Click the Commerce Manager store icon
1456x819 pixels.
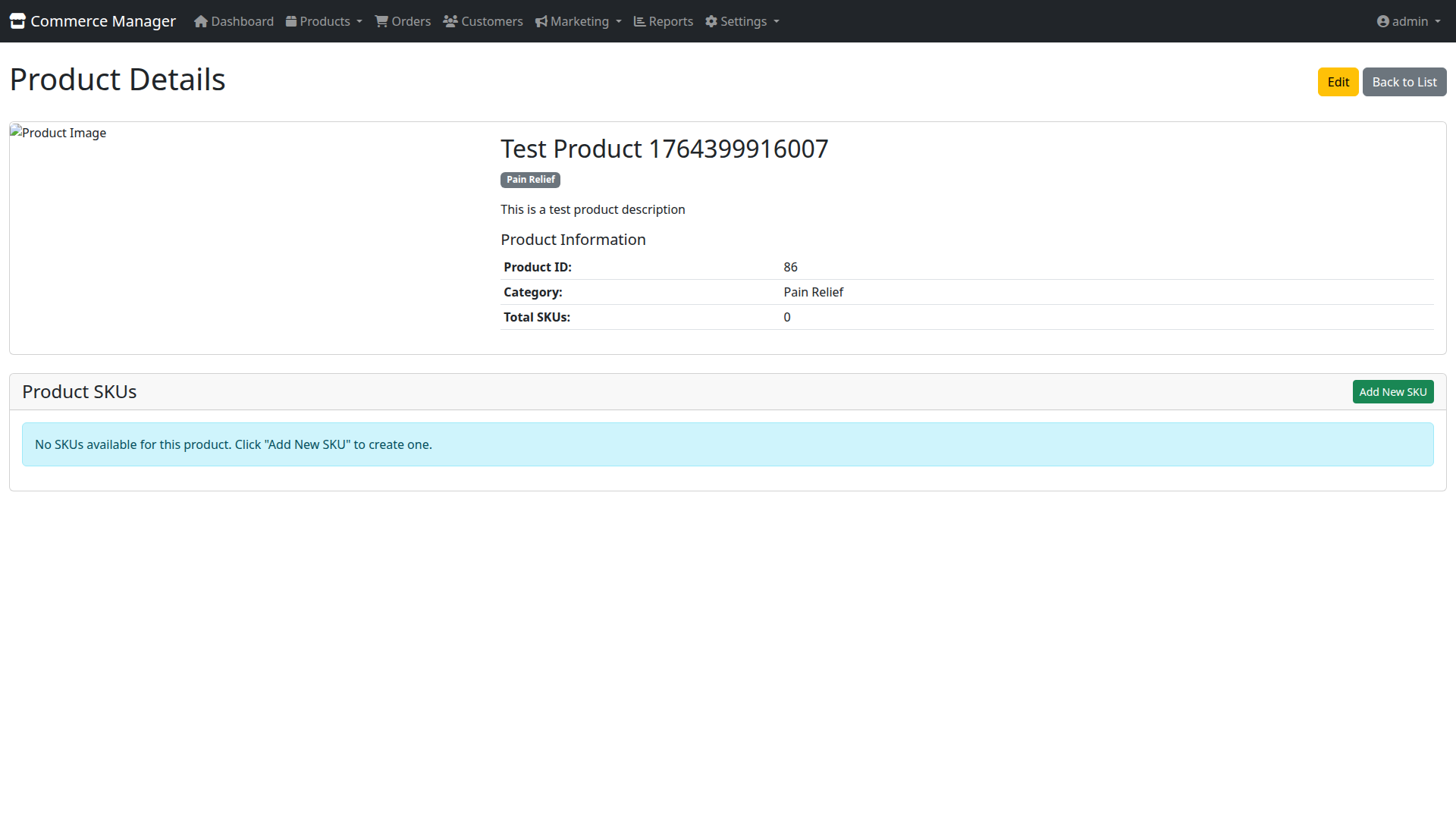click(17, 21)
